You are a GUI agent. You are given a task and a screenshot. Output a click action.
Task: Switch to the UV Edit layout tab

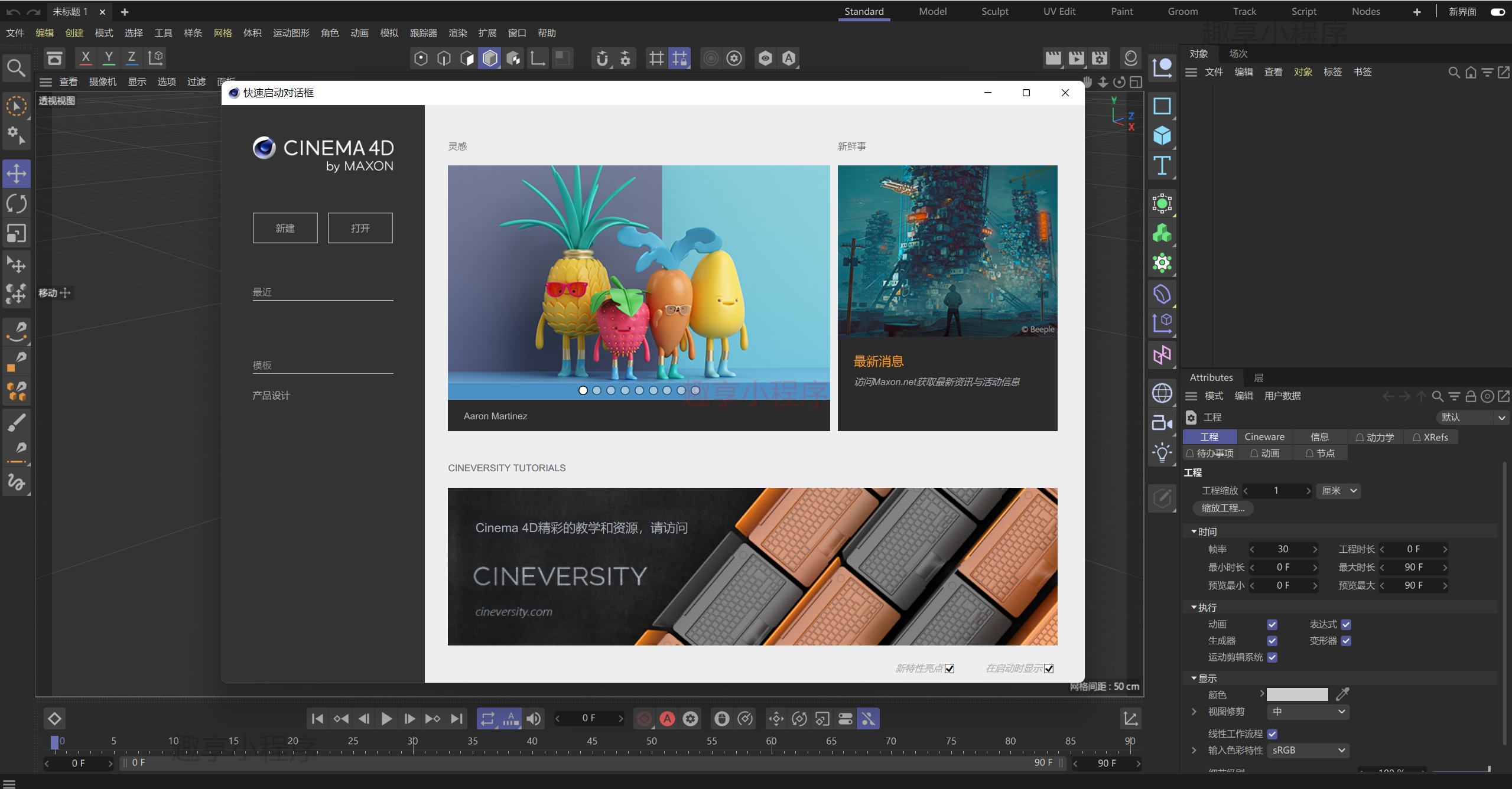(1059, 12)
